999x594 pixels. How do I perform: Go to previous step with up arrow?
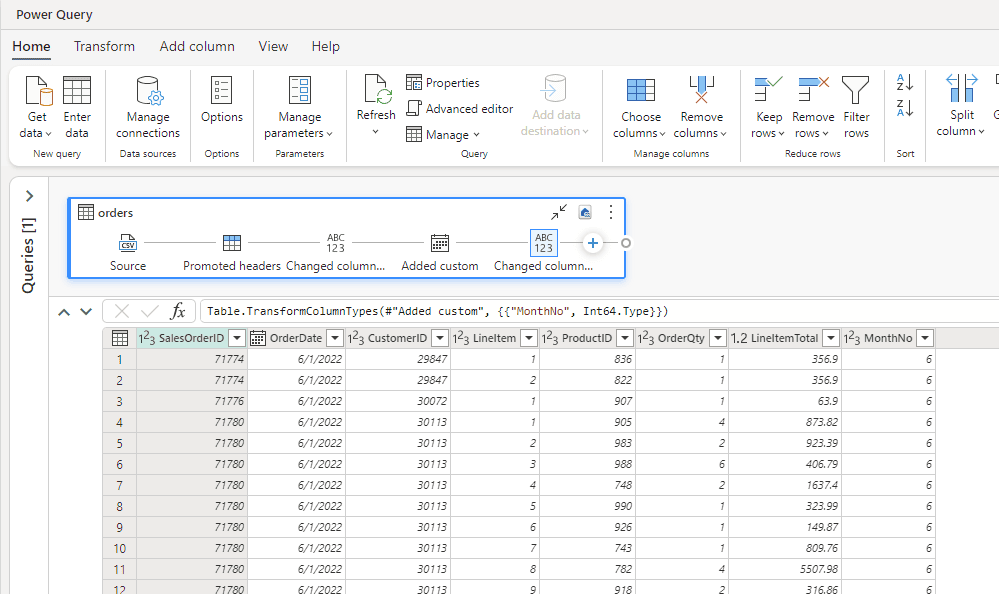pyautogui.click(x=64, y=312)
